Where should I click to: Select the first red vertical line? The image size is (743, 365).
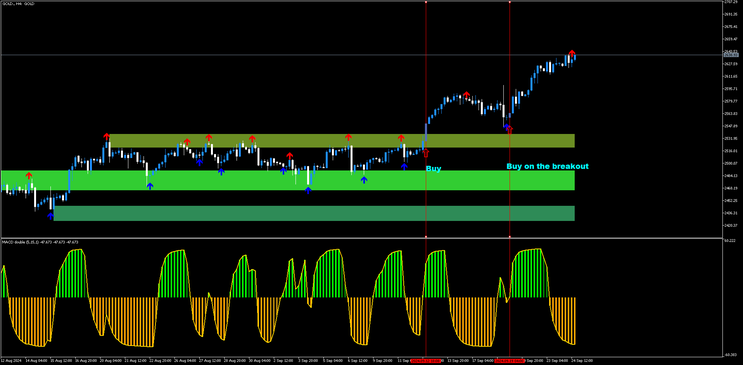click(x=426, y=119)
